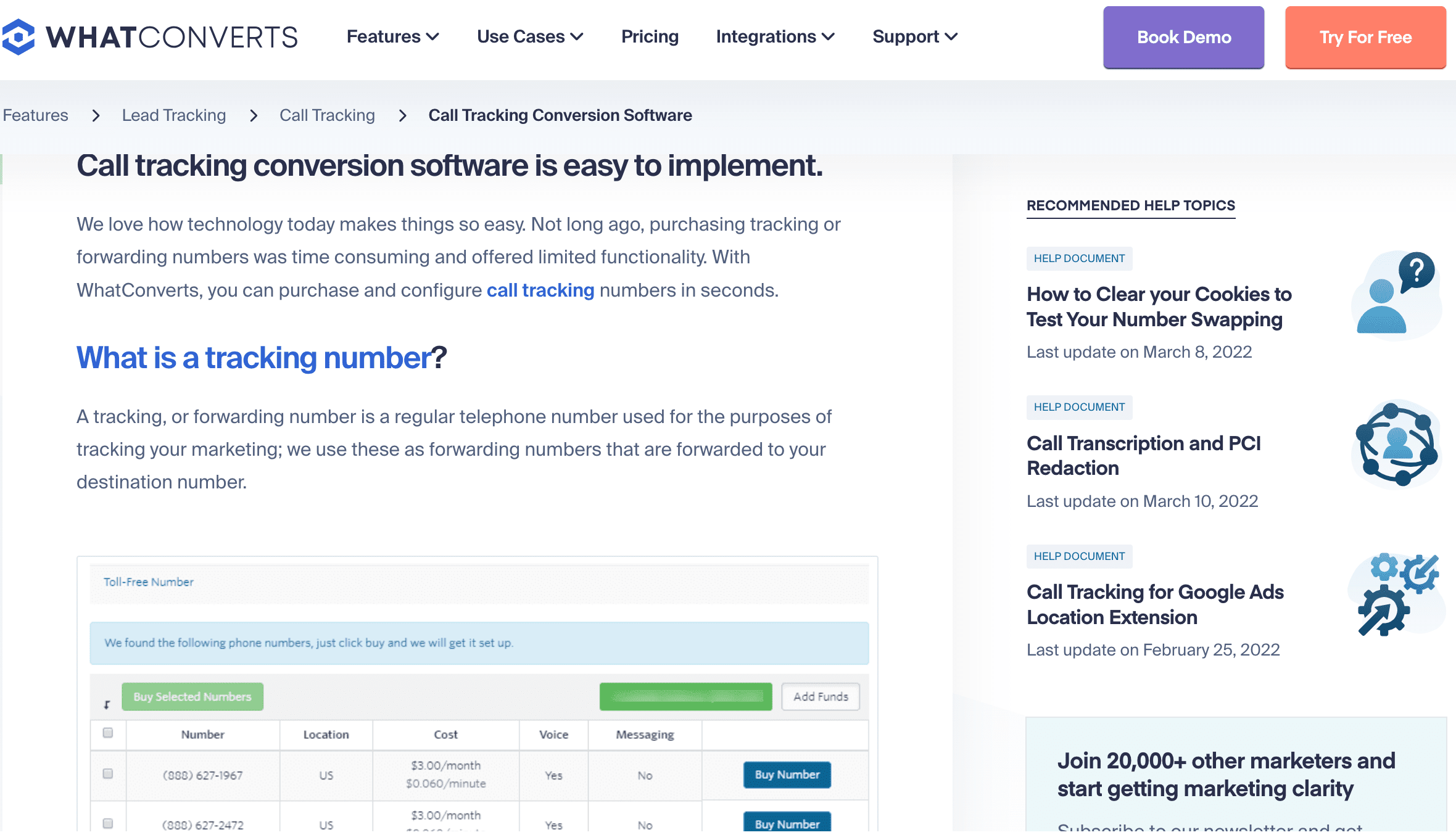Follow the 'call tracking' inline link

click(x=540, y=290)
